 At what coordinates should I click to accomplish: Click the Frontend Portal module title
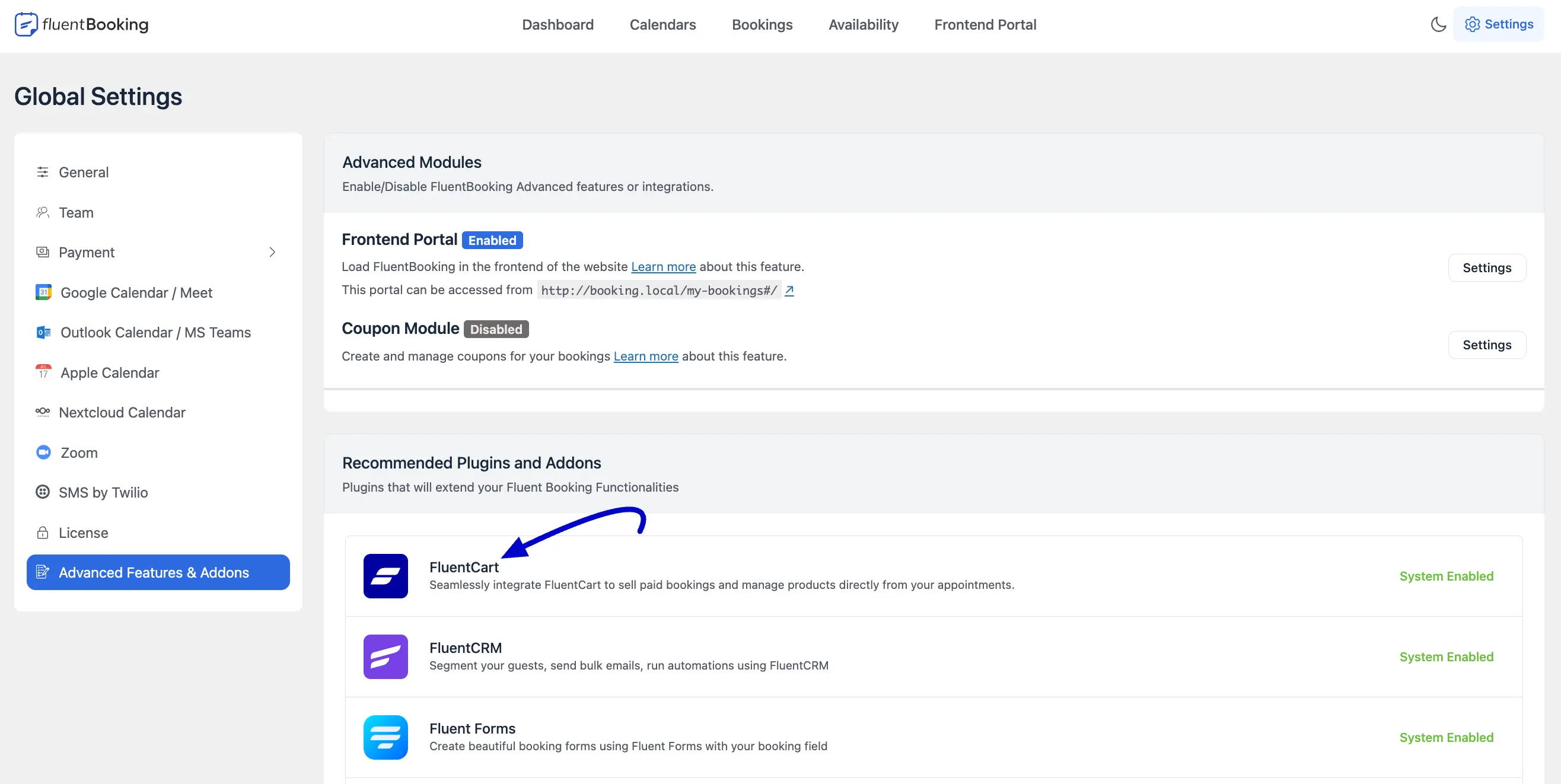(x=399, y=240)
